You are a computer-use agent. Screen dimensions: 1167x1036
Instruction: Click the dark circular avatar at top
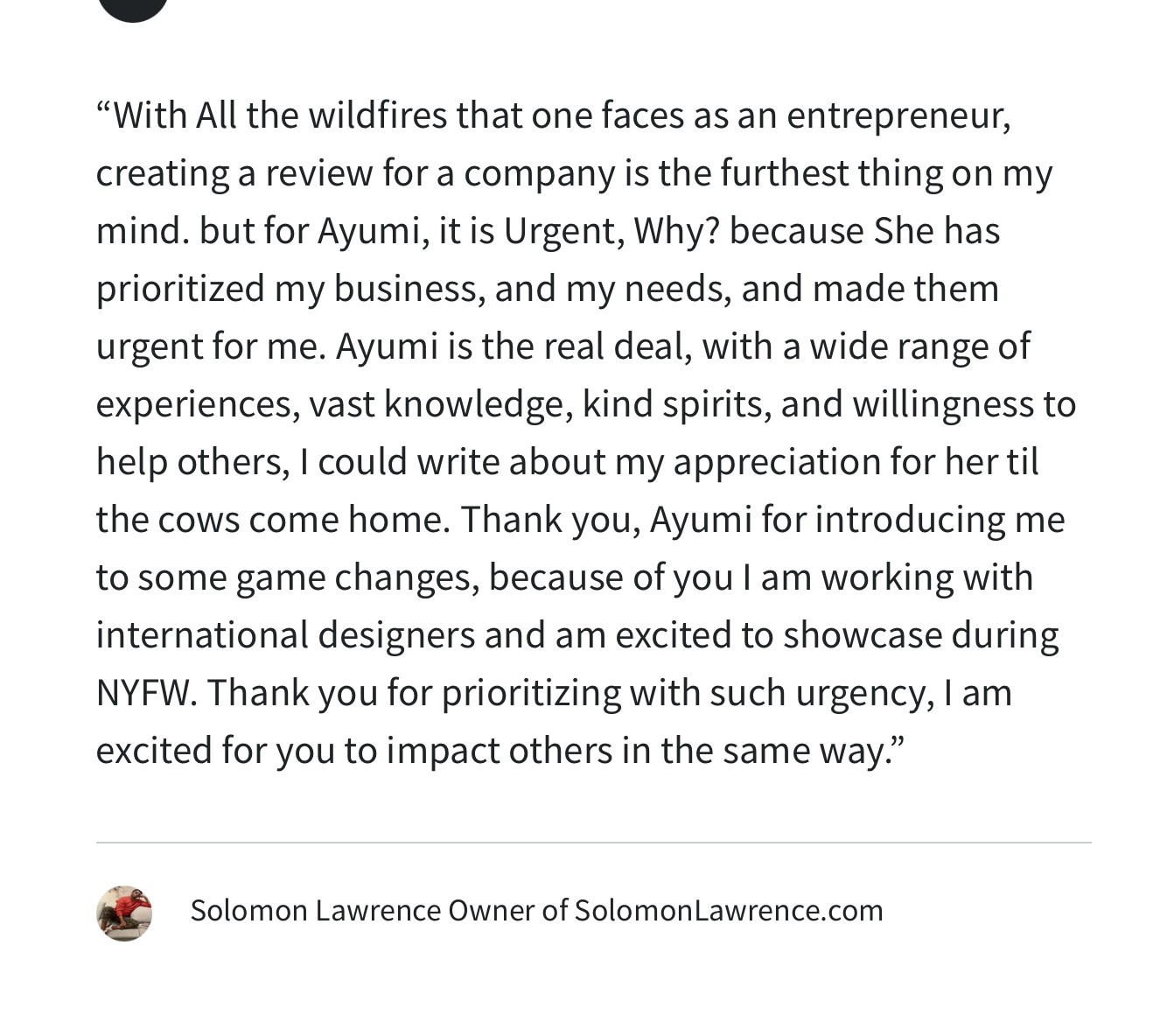[132, 7]
